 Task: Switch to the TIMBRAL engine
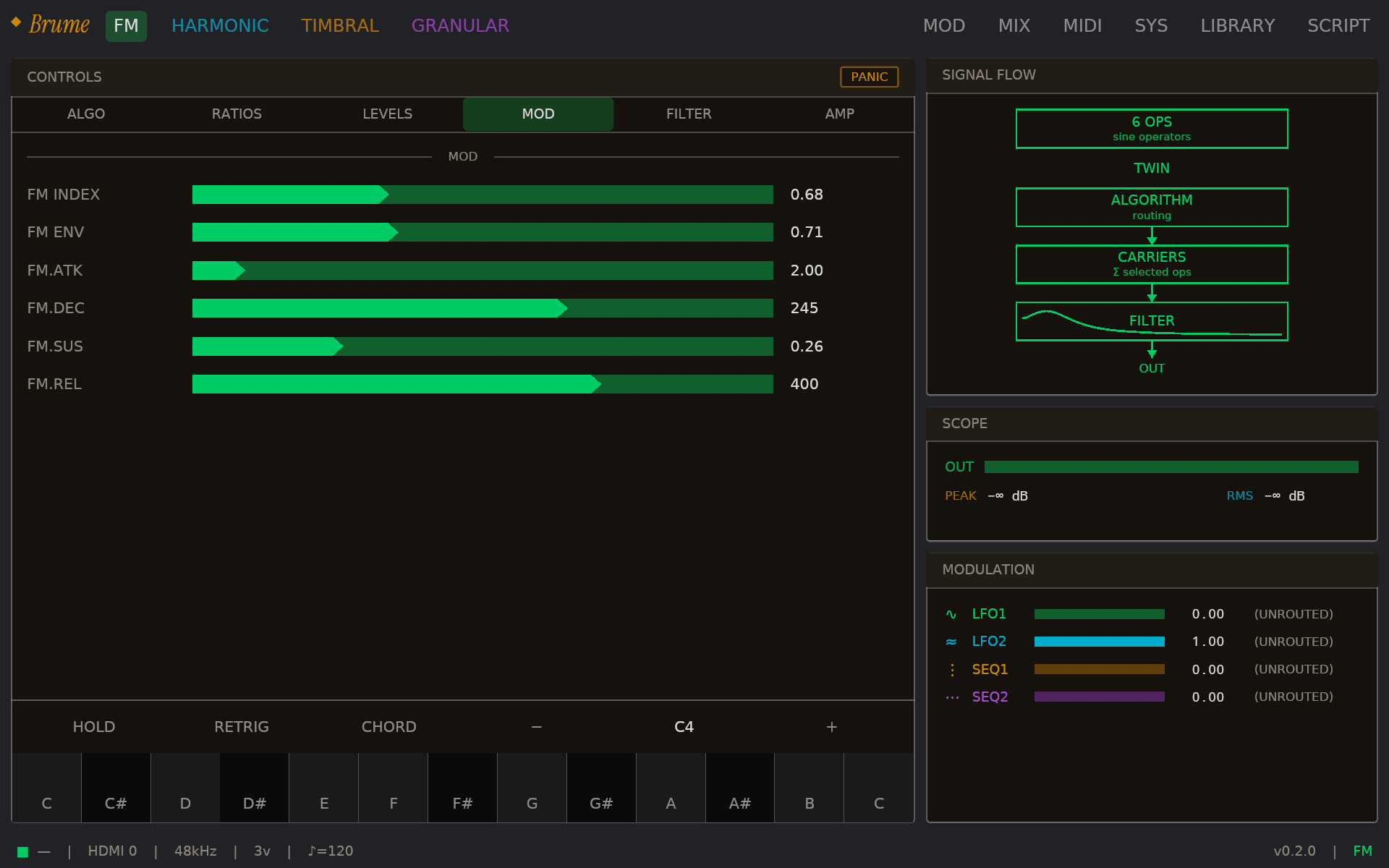point(340,26)
